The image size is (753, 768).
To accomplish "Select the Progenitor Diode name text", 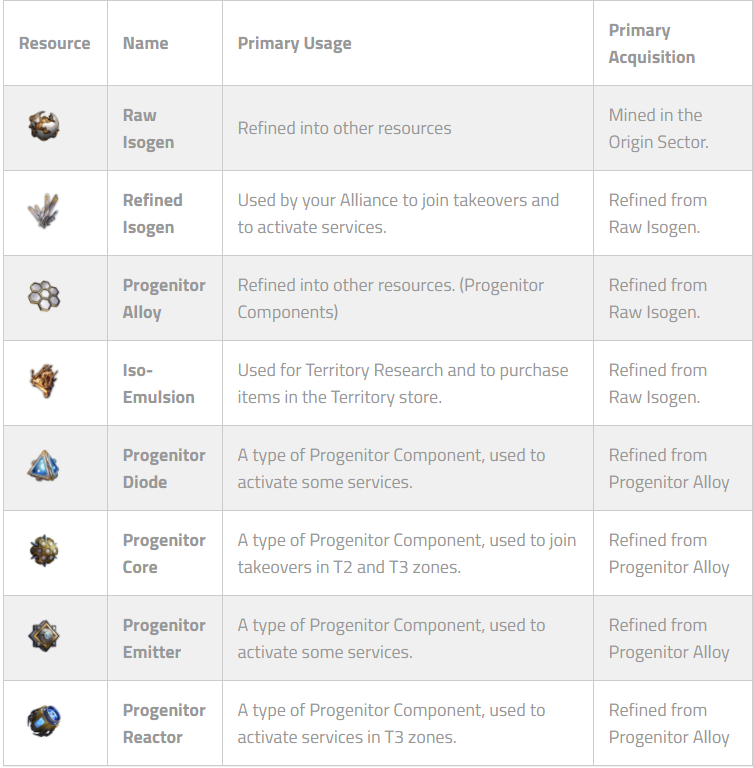I will coord(163,469).
